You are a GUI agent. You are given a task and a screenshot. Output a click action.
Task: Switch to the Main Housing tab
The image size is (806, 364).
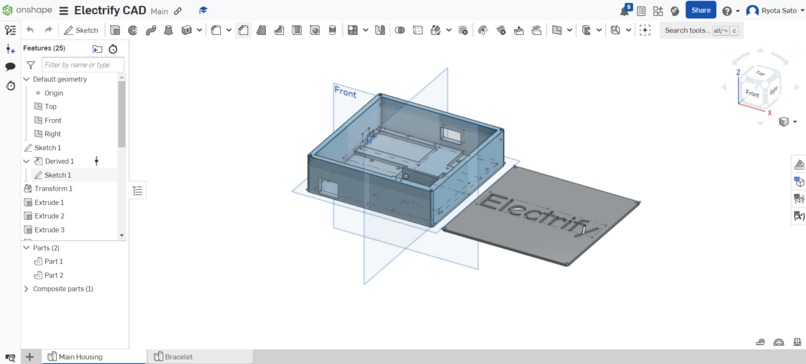point(95,357)
